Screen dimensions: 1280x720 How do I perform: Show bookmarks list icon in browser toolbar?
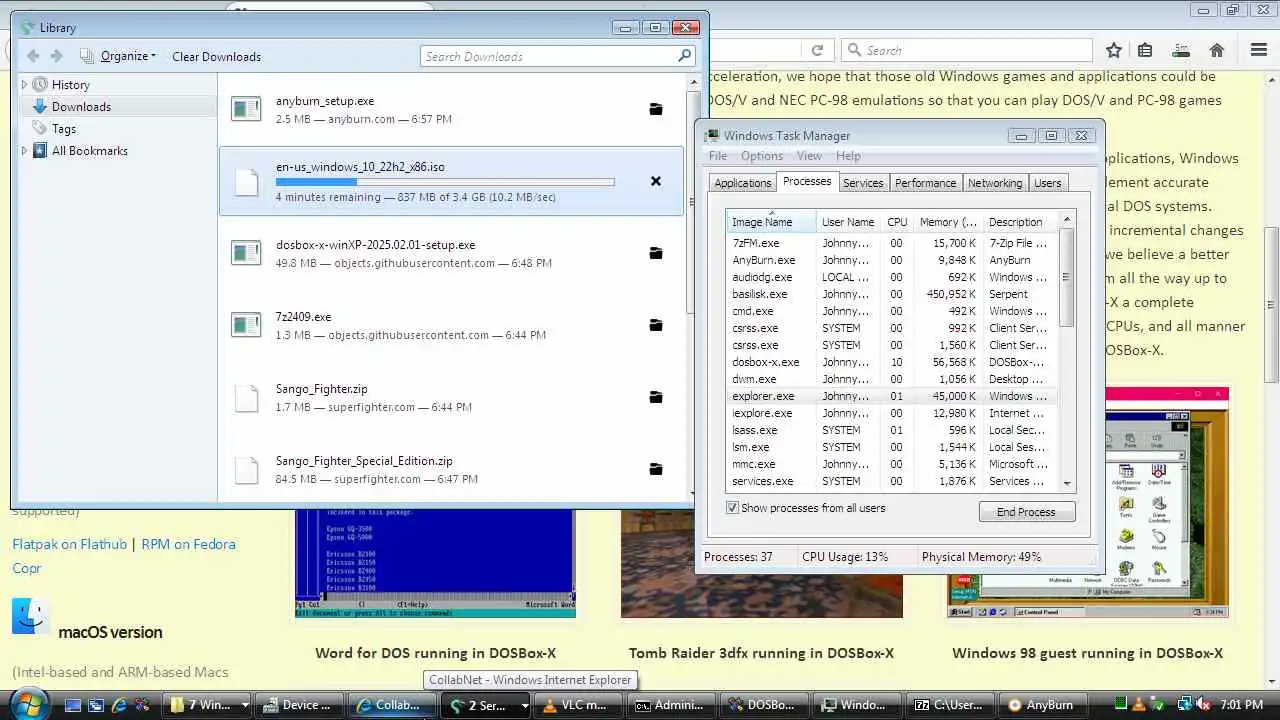click(1146, 50)
